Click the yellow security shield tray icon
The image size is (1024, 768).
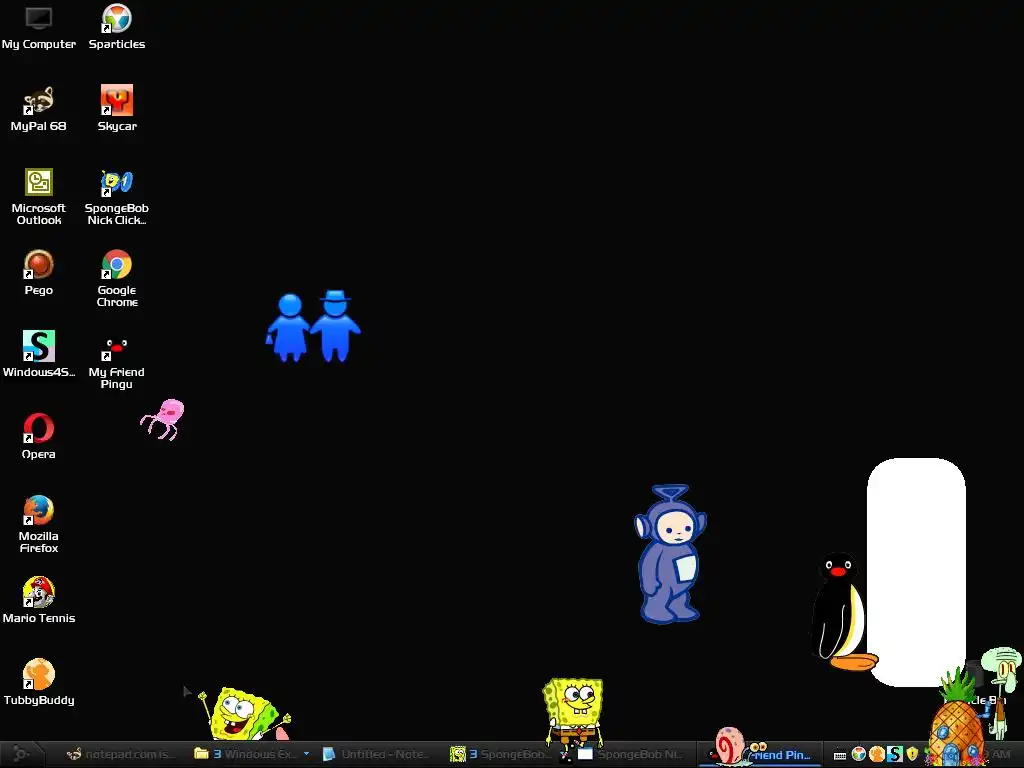[912, 755]
